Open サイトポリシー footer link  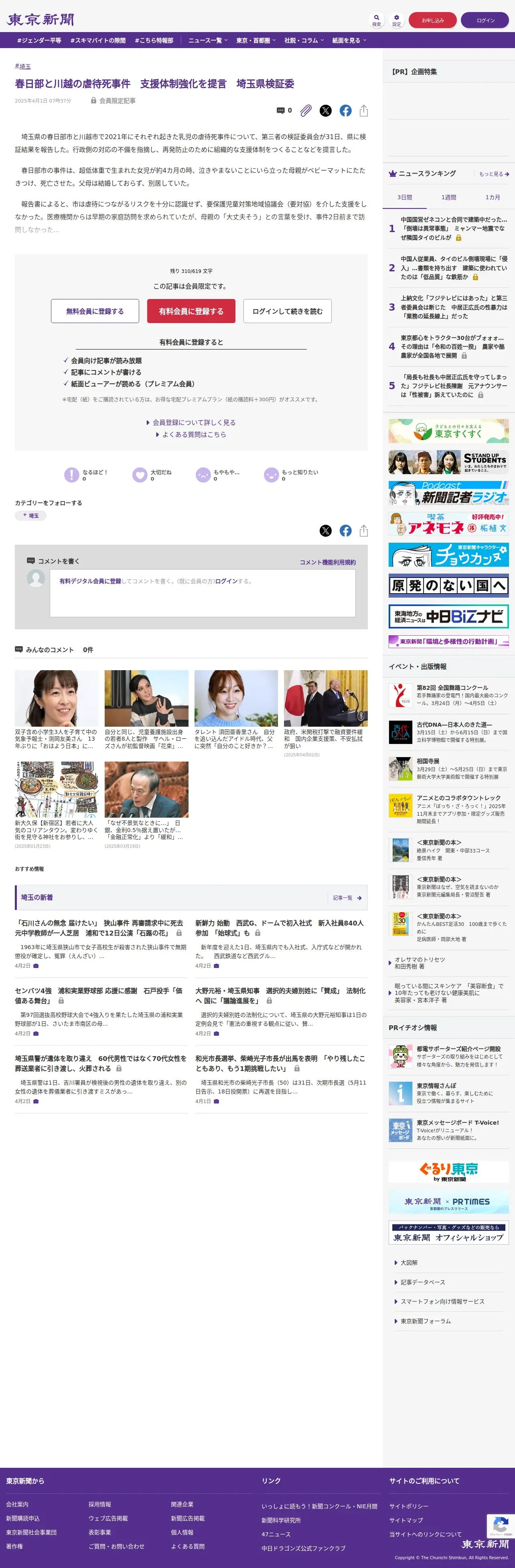point(408,1506)
